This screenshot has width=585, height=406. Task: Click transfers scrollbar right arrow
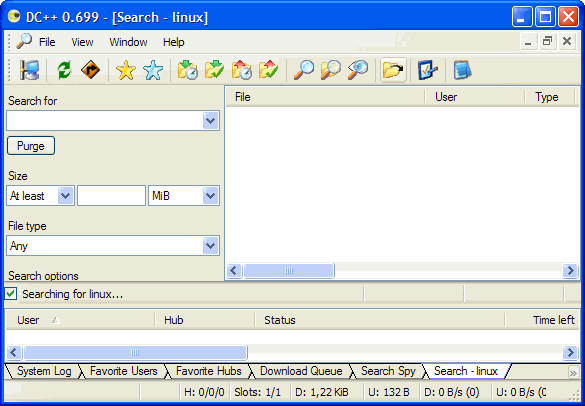click(x=570, y=352)
